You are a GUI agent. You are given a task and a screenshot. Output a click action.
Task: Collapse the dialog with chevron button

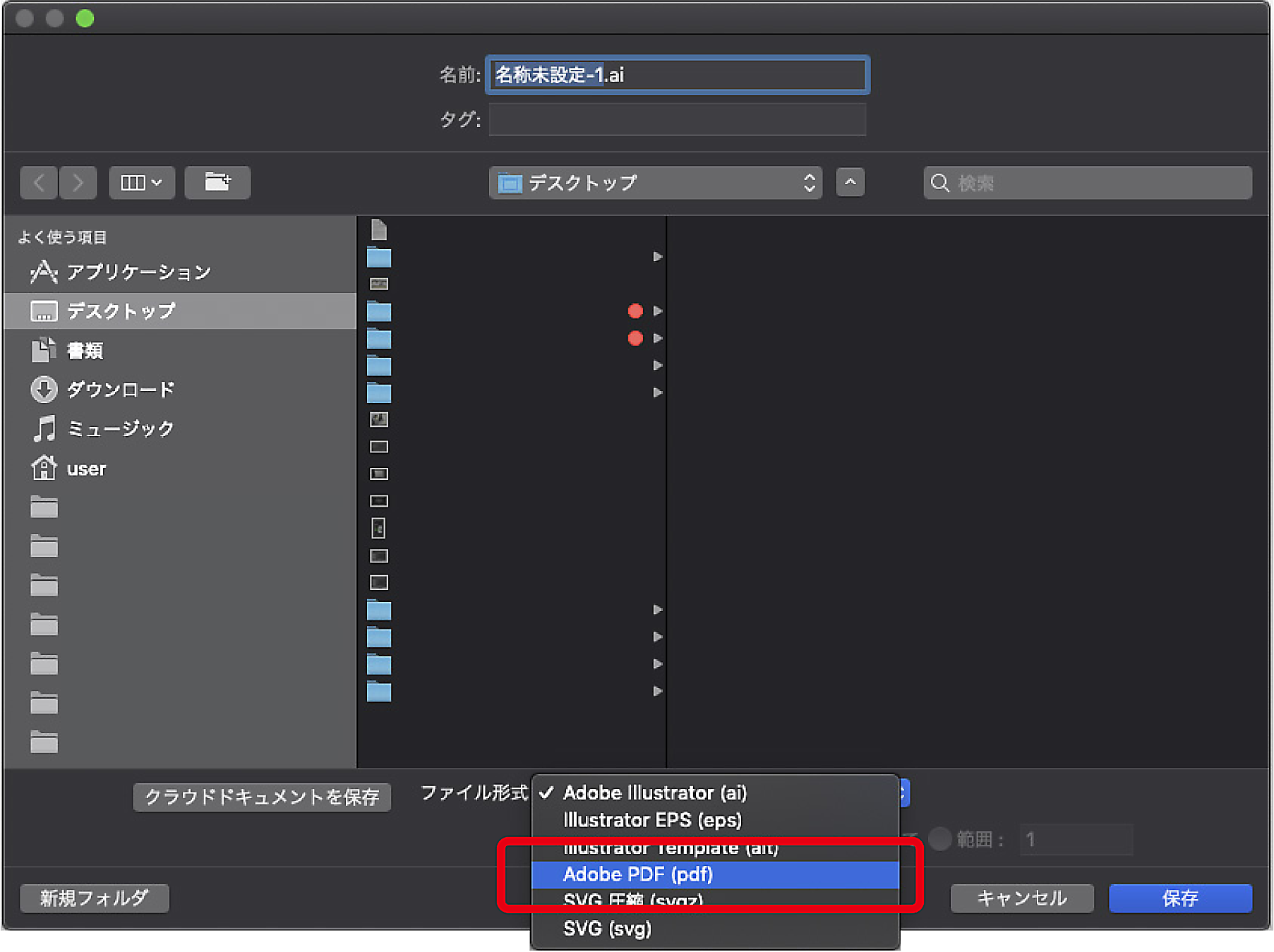point(850,183)
